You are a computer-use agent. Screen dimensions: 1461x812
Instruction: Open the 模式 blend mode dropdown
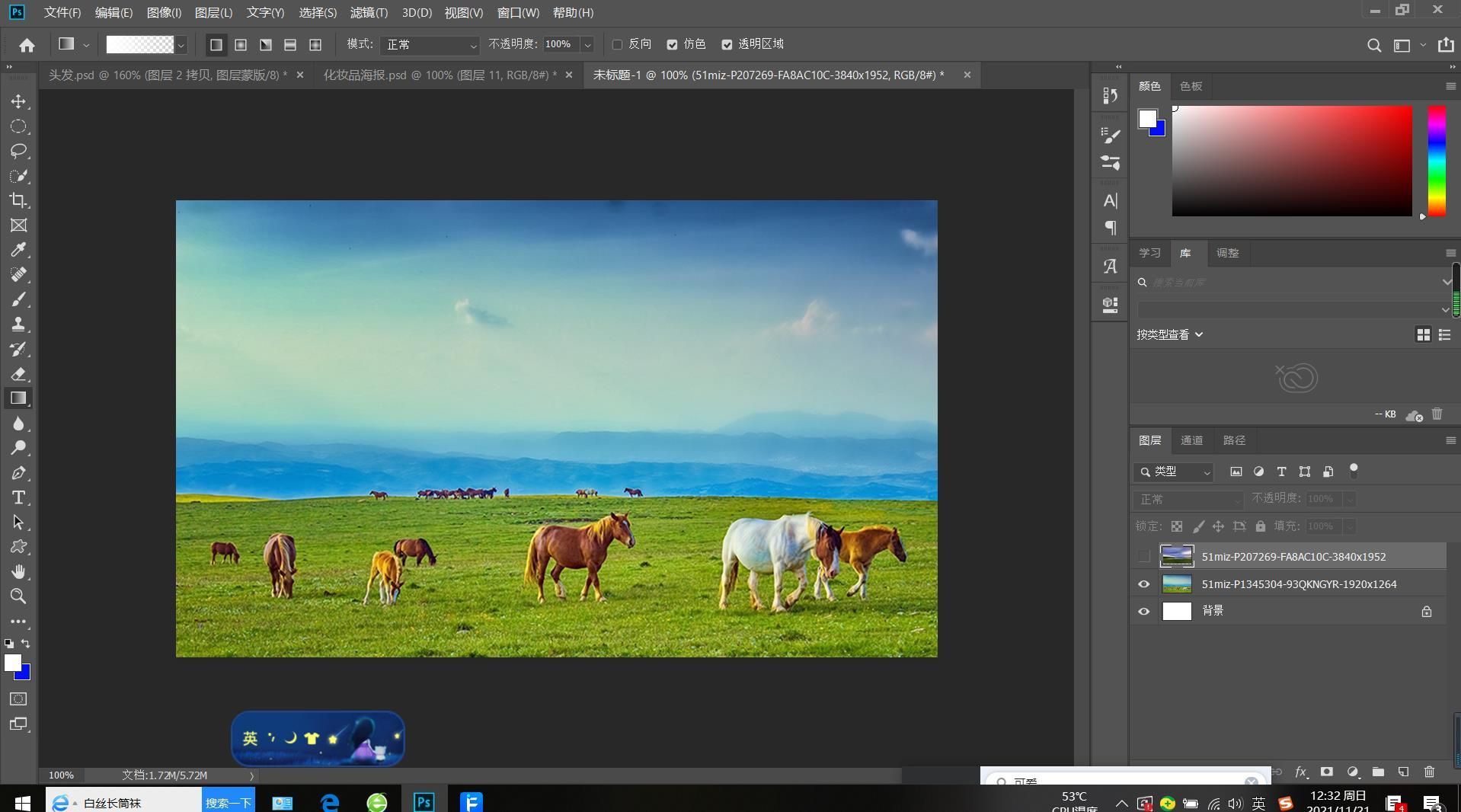point(430,45)
